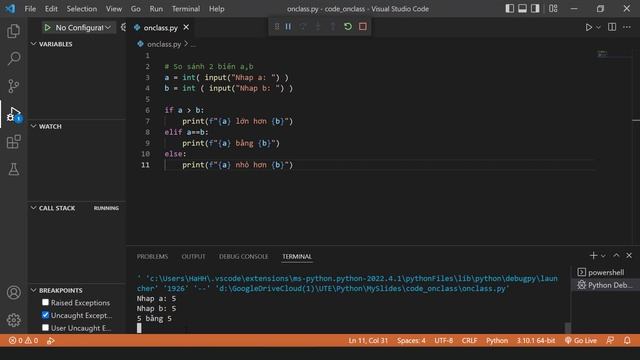Select the TERMINAL panel tab
The height and width of the screenshot is (360, 640).
pyautogui.click(x=297, y=256)
